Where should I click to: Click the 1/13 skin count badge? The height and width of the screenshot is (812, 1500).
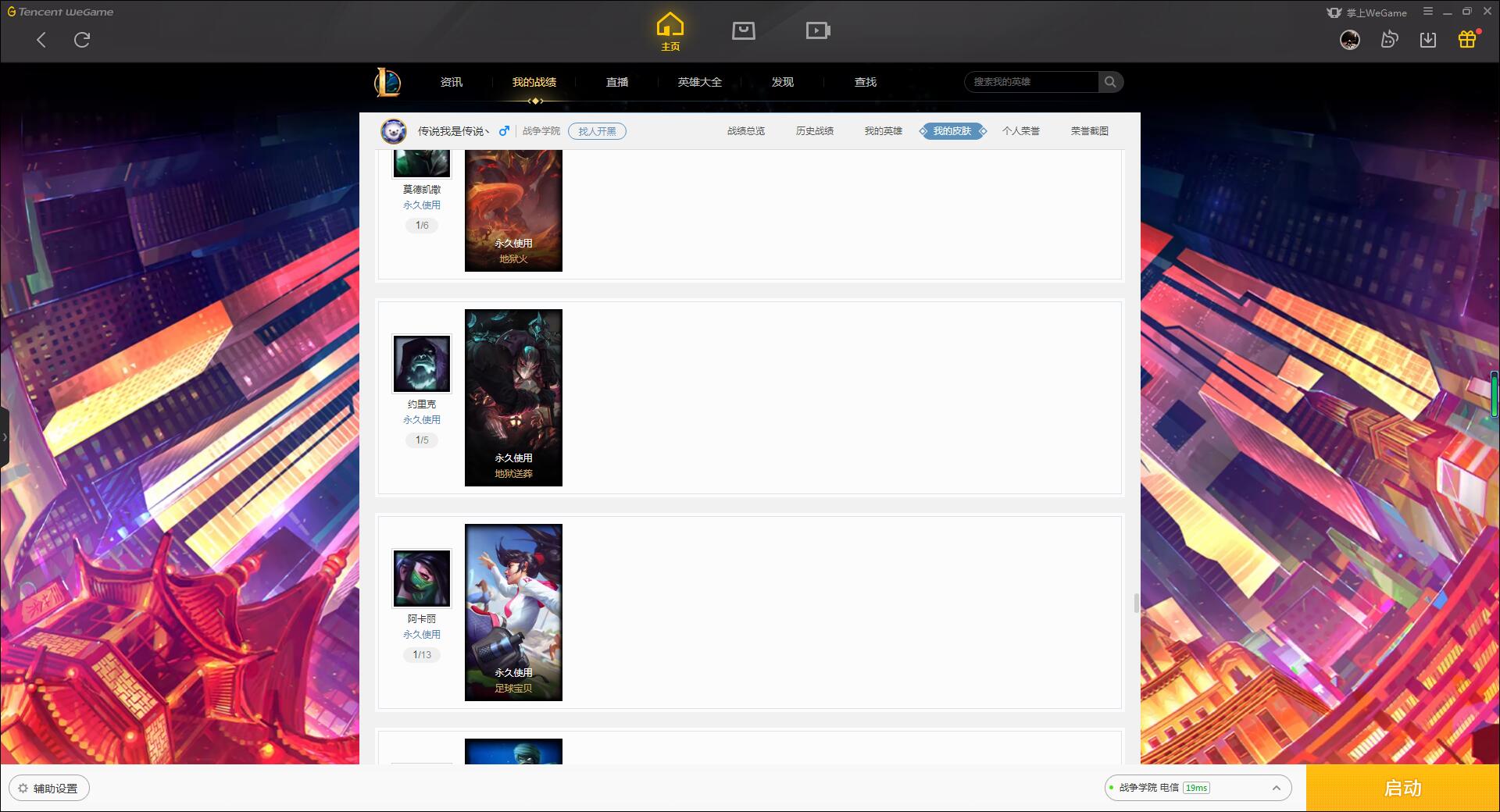pos(422,655)
